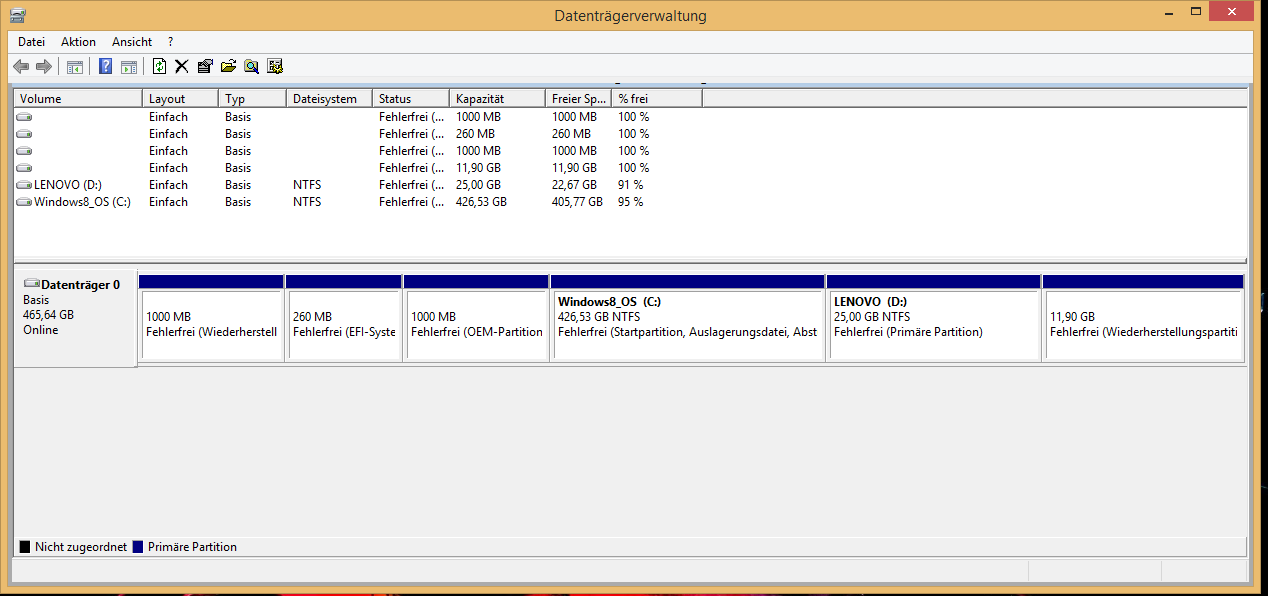
Task: Open Properties via the checklist toolbar icon
Action: (205, 67)
